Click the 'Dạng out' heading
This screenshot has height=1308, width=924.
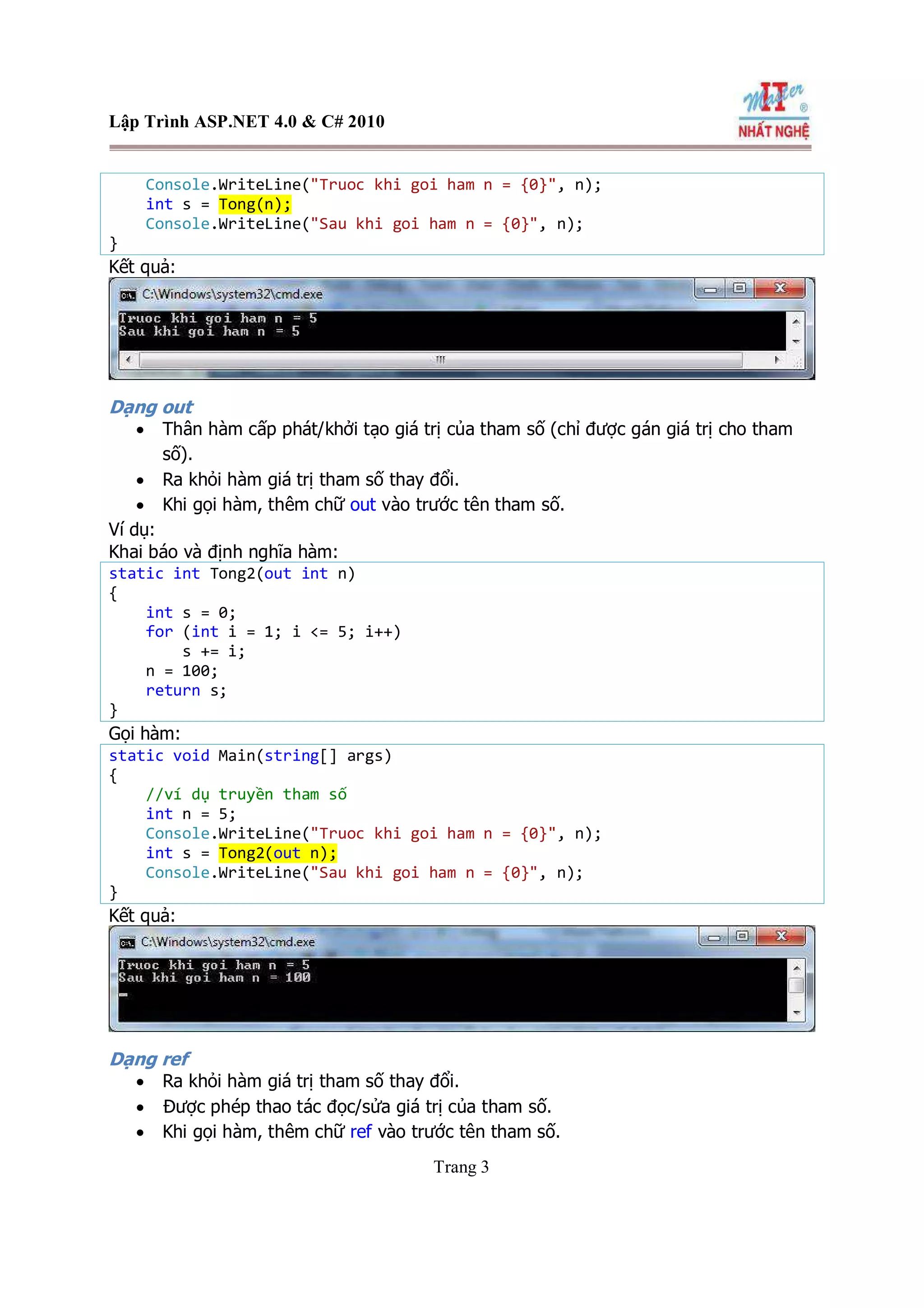tap(151, 407)
